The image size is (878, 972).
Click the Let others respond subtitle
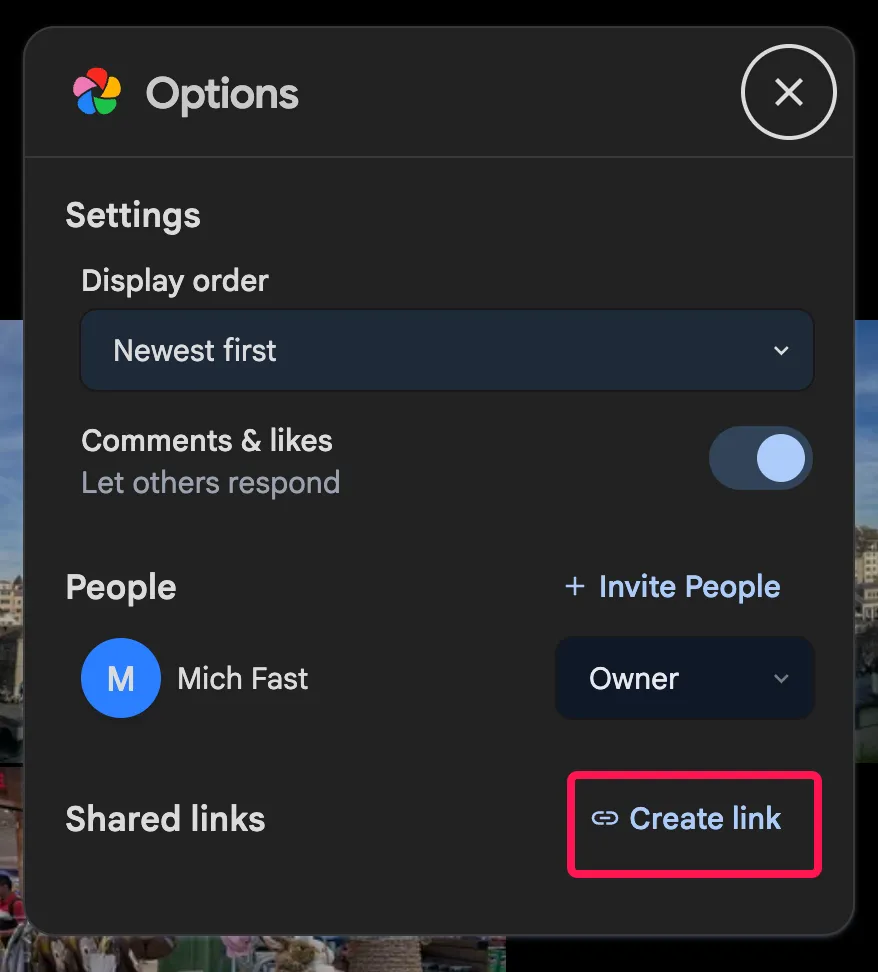210,483
